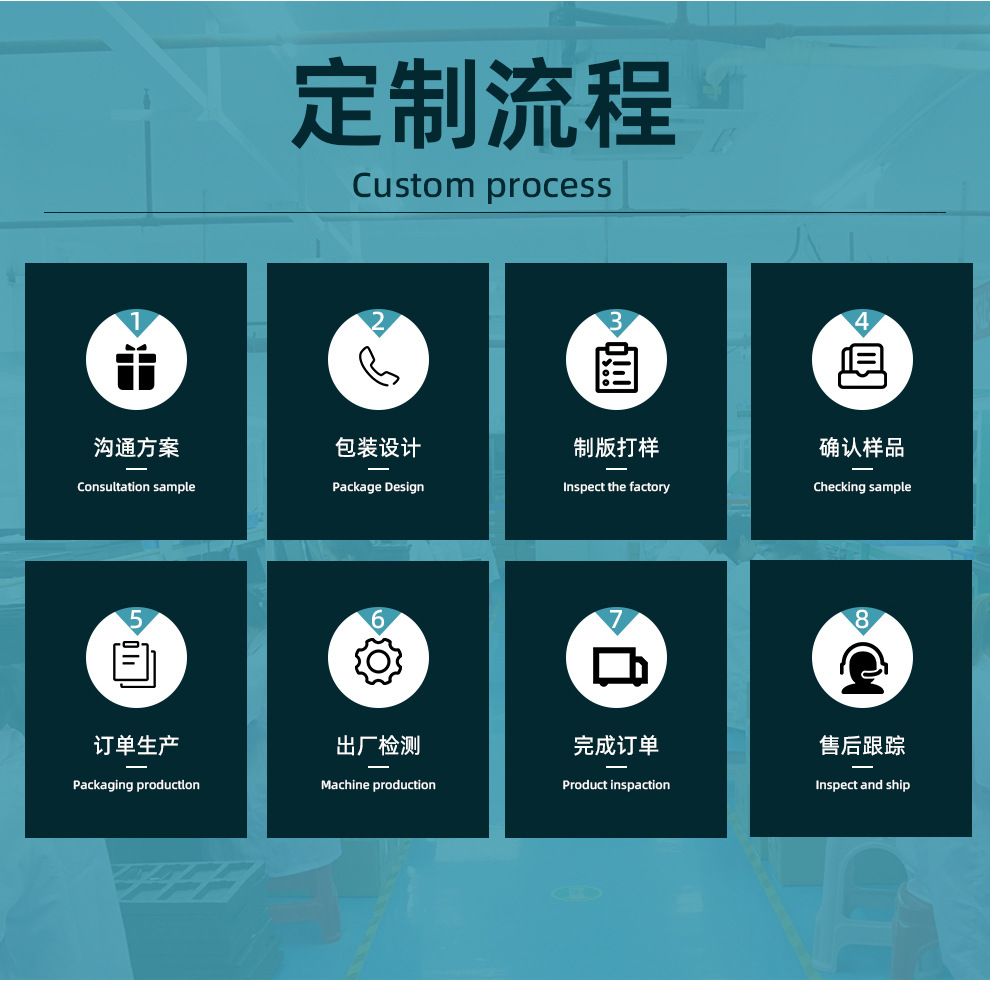Select the number 3 badge
Image resolution: width=990 pixels, height=981 pixels.
(x=616, y=322)
